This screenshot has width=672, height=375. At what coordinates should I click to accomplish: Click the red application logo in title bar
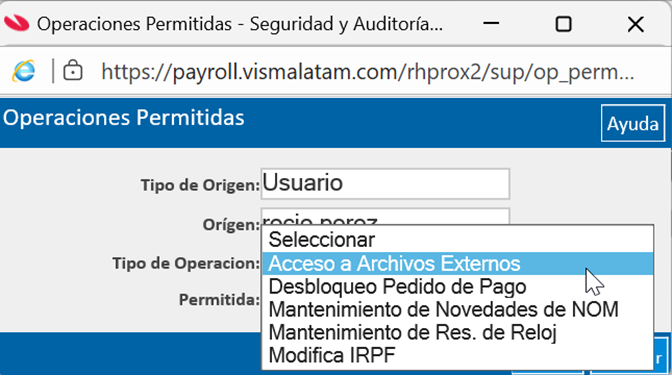click(17, 23)
